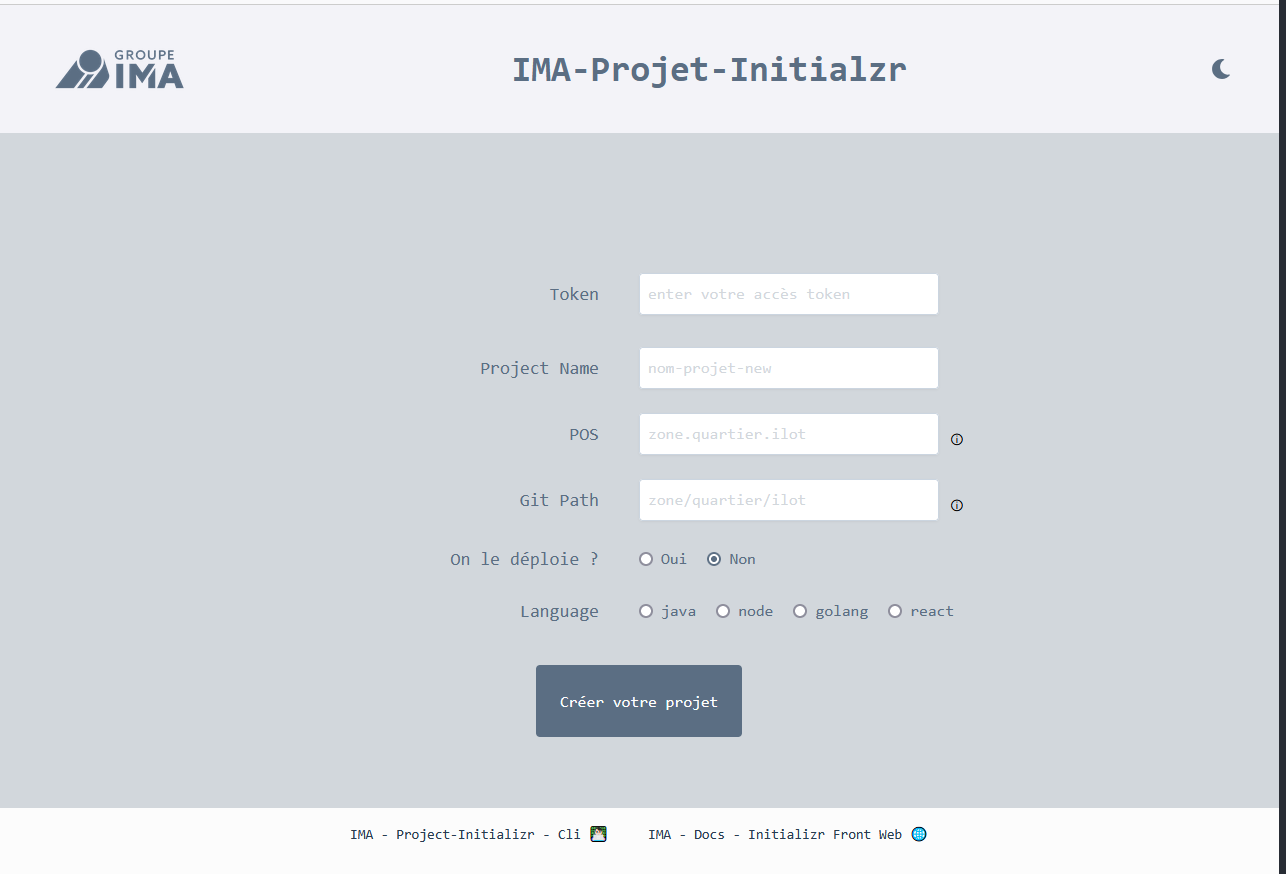Select the Non deployment option

coord(714,559)
